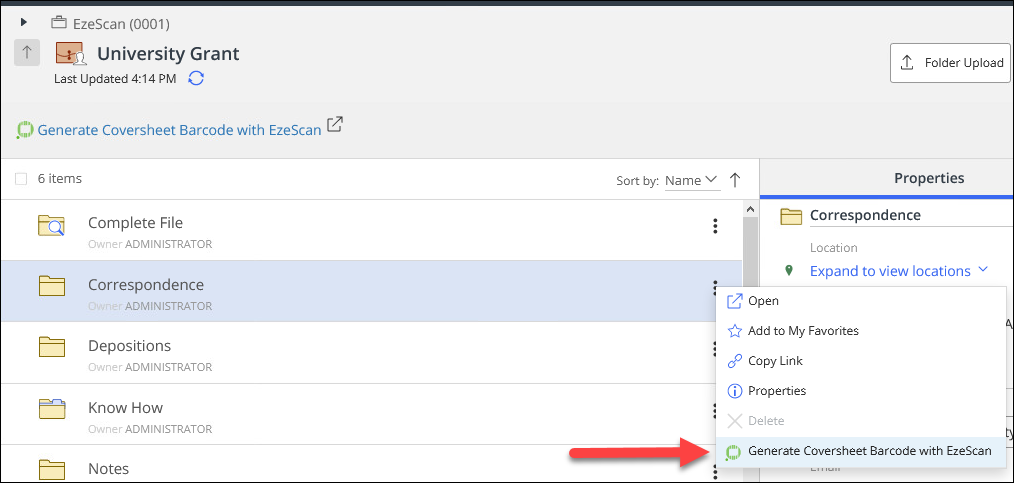Open the three-dot menu for Complete File

pyautogui.click(x=715, y=226)
